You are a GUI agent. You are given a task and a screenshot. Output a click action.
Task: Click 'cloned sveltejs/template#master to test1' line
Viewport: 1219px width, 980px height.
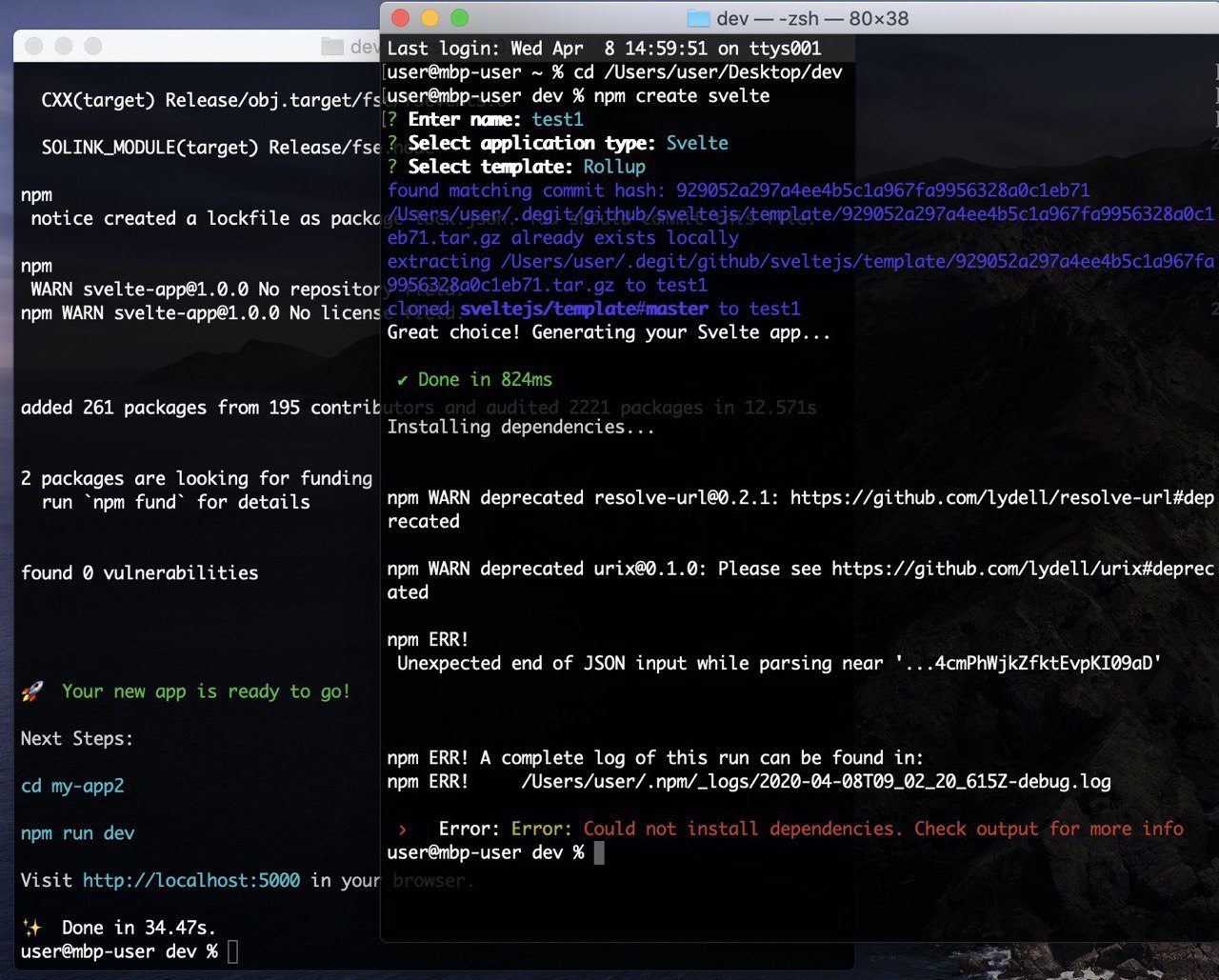[x=594, y=309]
